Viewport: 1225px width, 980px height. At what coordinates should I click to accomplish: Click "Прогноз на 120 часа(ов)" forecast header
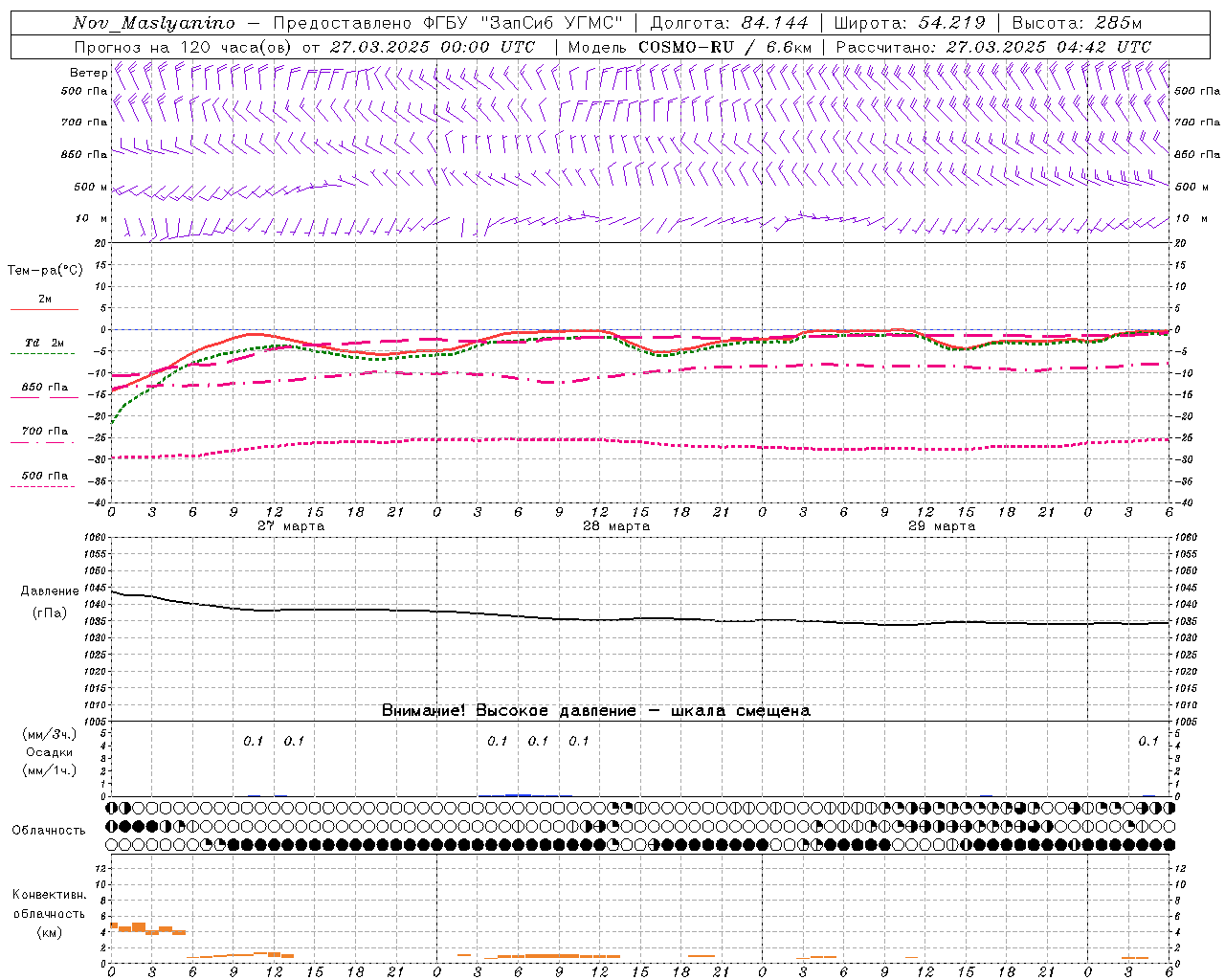tap(184, 47)
